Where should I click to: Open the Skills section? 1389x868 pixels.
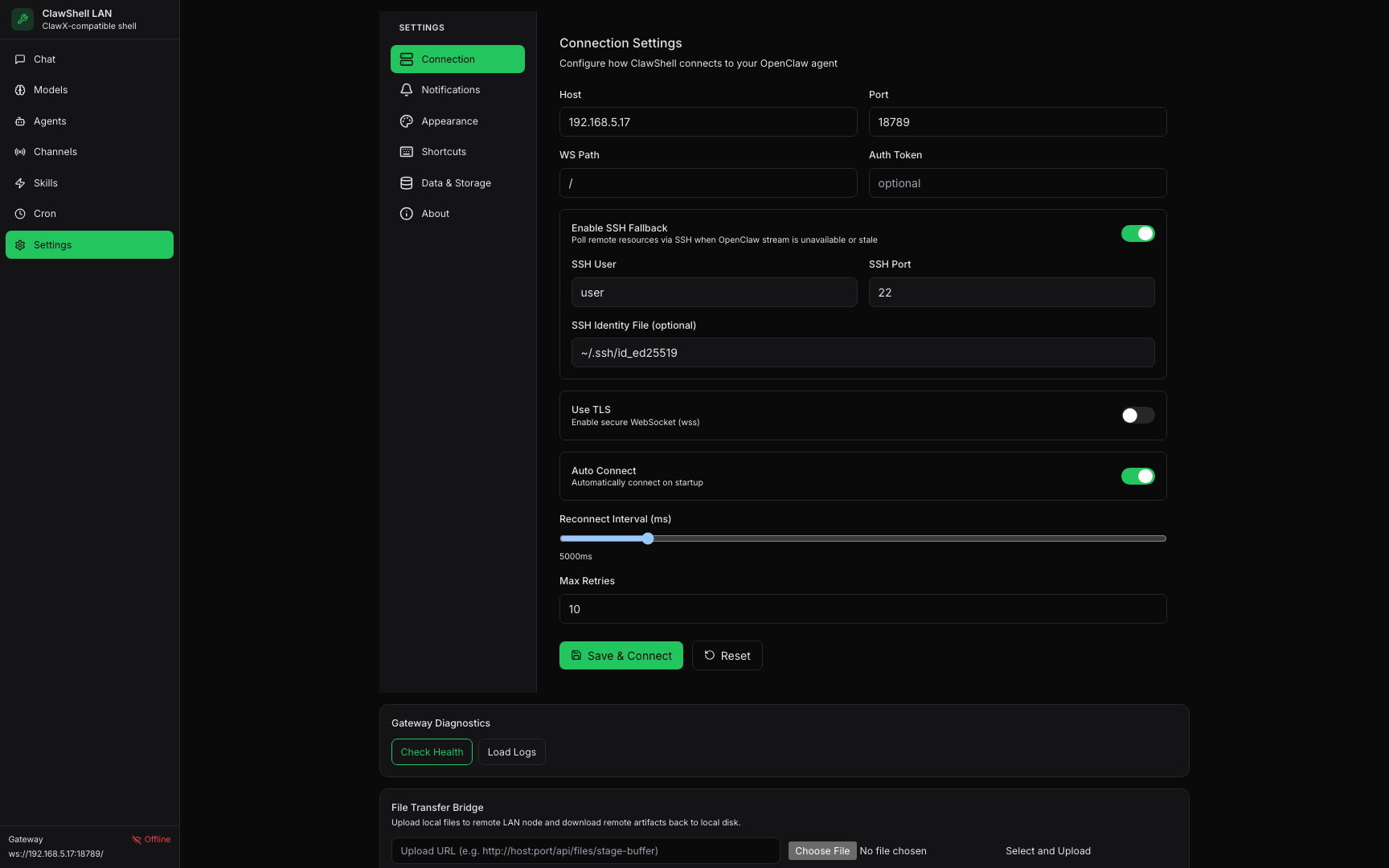46,182
